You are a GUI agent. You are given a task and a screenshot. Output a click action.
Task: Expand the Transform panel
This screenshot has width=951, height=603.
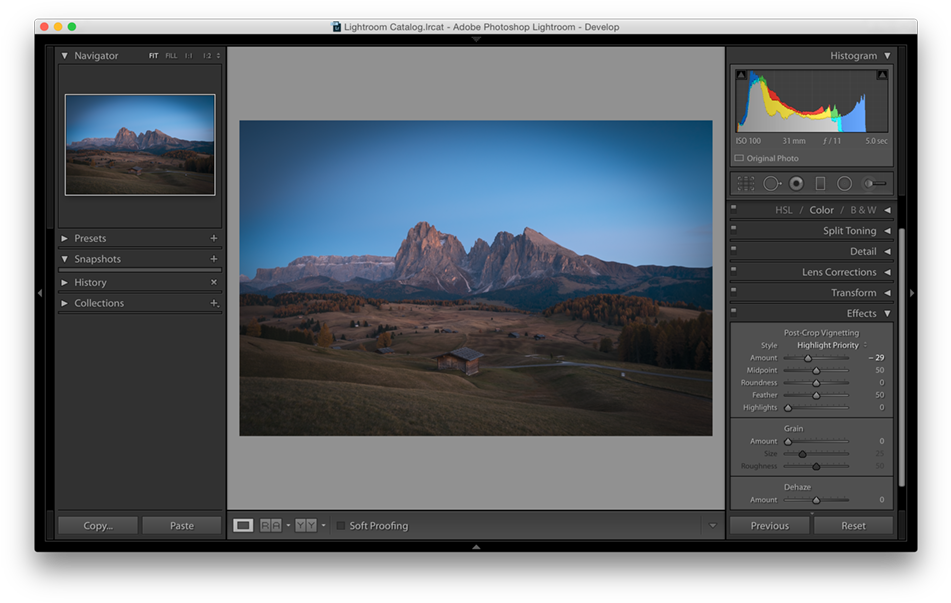pyautogui.click(x=887, y=292)
